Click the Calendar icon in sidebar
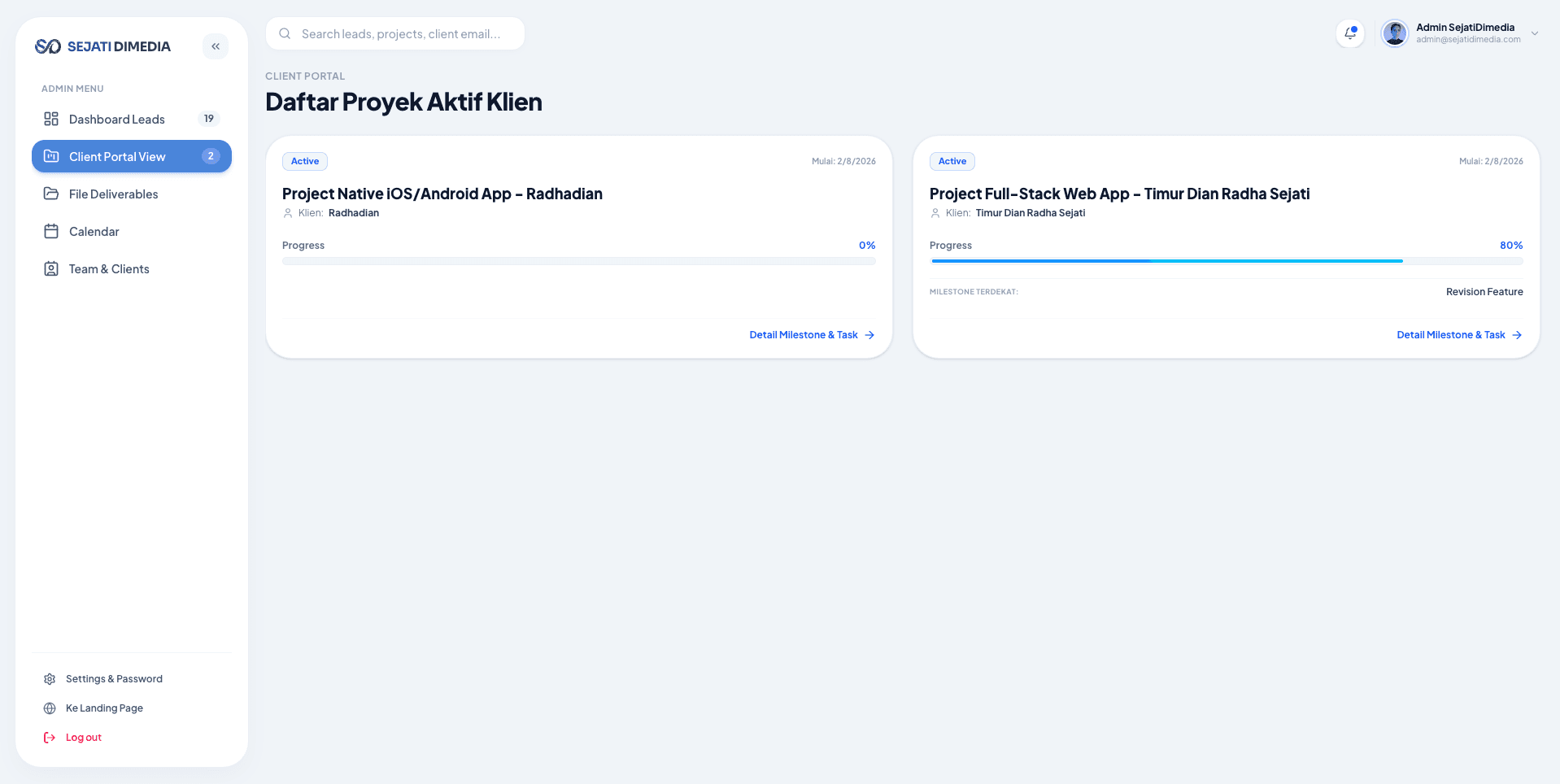 51,231
